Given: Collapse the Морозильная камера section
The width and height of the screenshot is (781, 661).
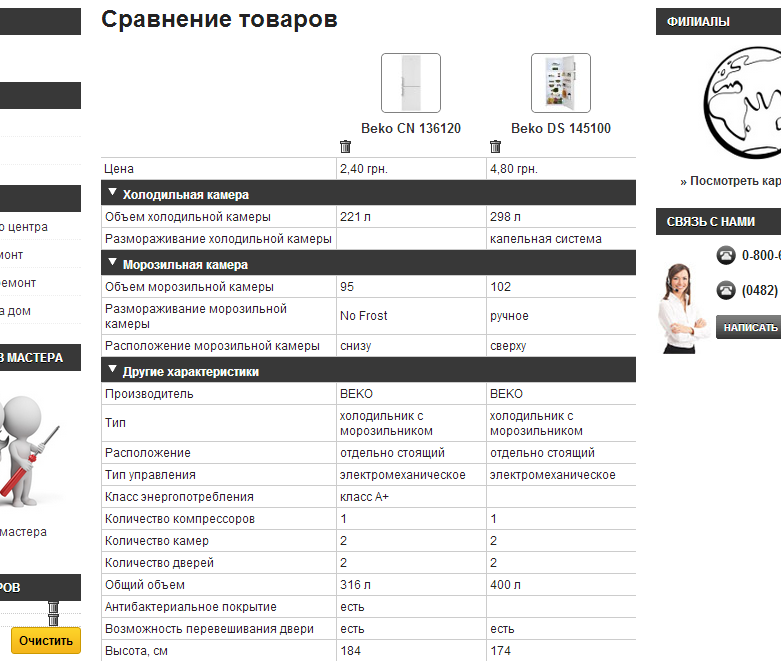Looking at the screenshot, I should (113, 262).
